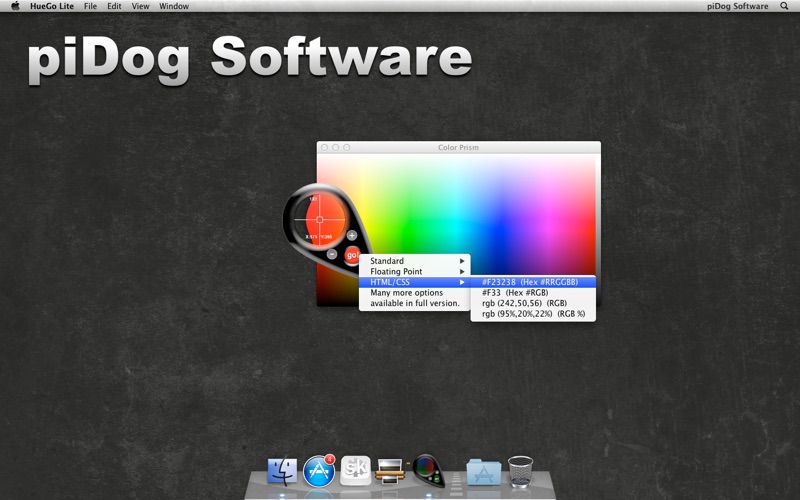Open the SK keyboard app in Dock
Screen dimensions: 800x500
point(355,469)
